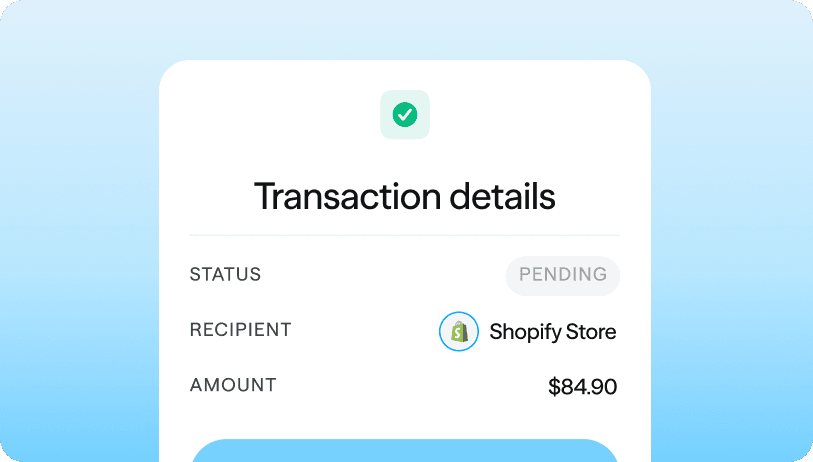The image size is (813, 462).
Task: Click the STATUS row label
Action: (225, 275)
